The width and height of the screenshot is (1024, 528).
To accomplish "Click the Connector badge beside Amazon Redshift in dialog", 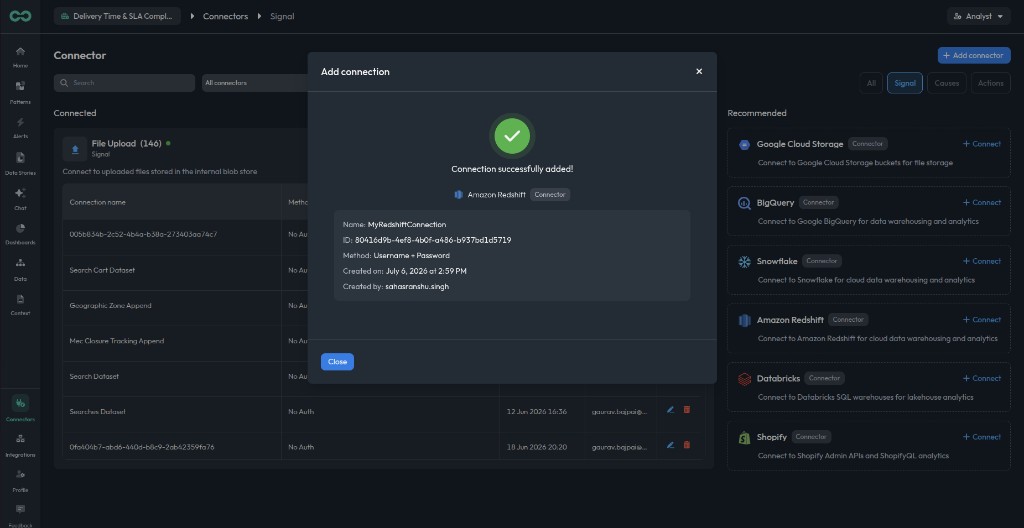I will coord(550,195).
